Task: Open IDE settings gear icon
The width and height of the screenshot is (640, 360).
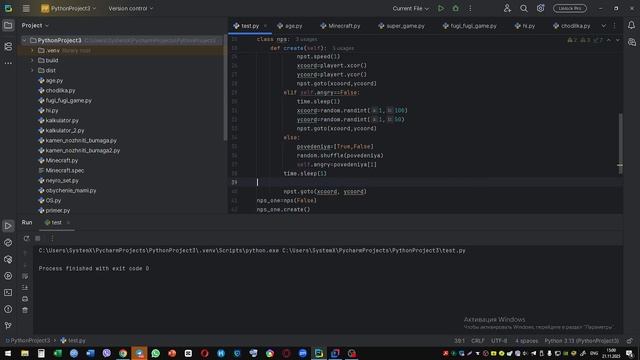Action: point(540,8)
